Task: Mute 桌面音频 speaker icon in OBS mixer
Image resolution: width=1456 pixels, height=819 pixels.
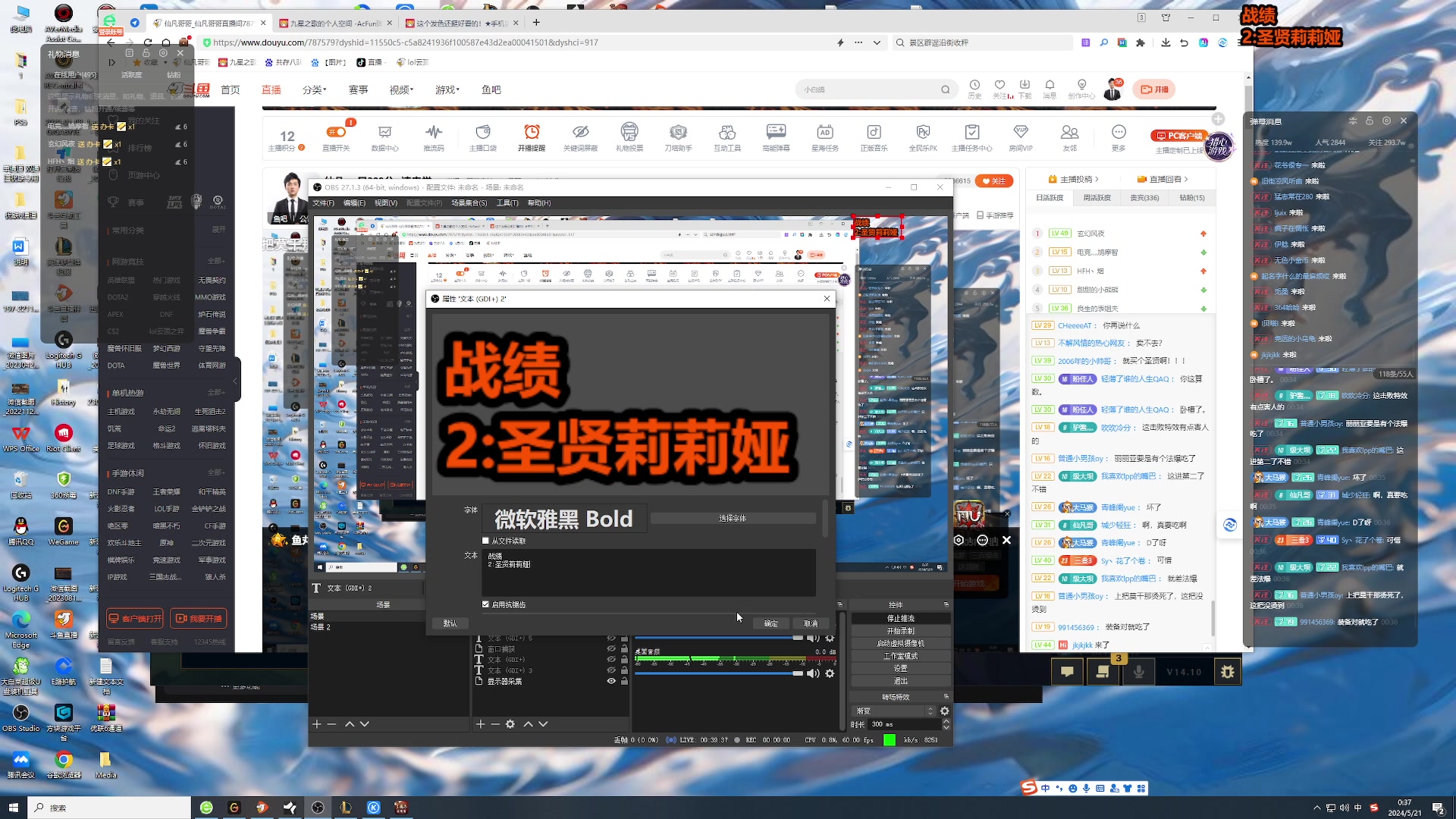Action: [x=813, y=673]
